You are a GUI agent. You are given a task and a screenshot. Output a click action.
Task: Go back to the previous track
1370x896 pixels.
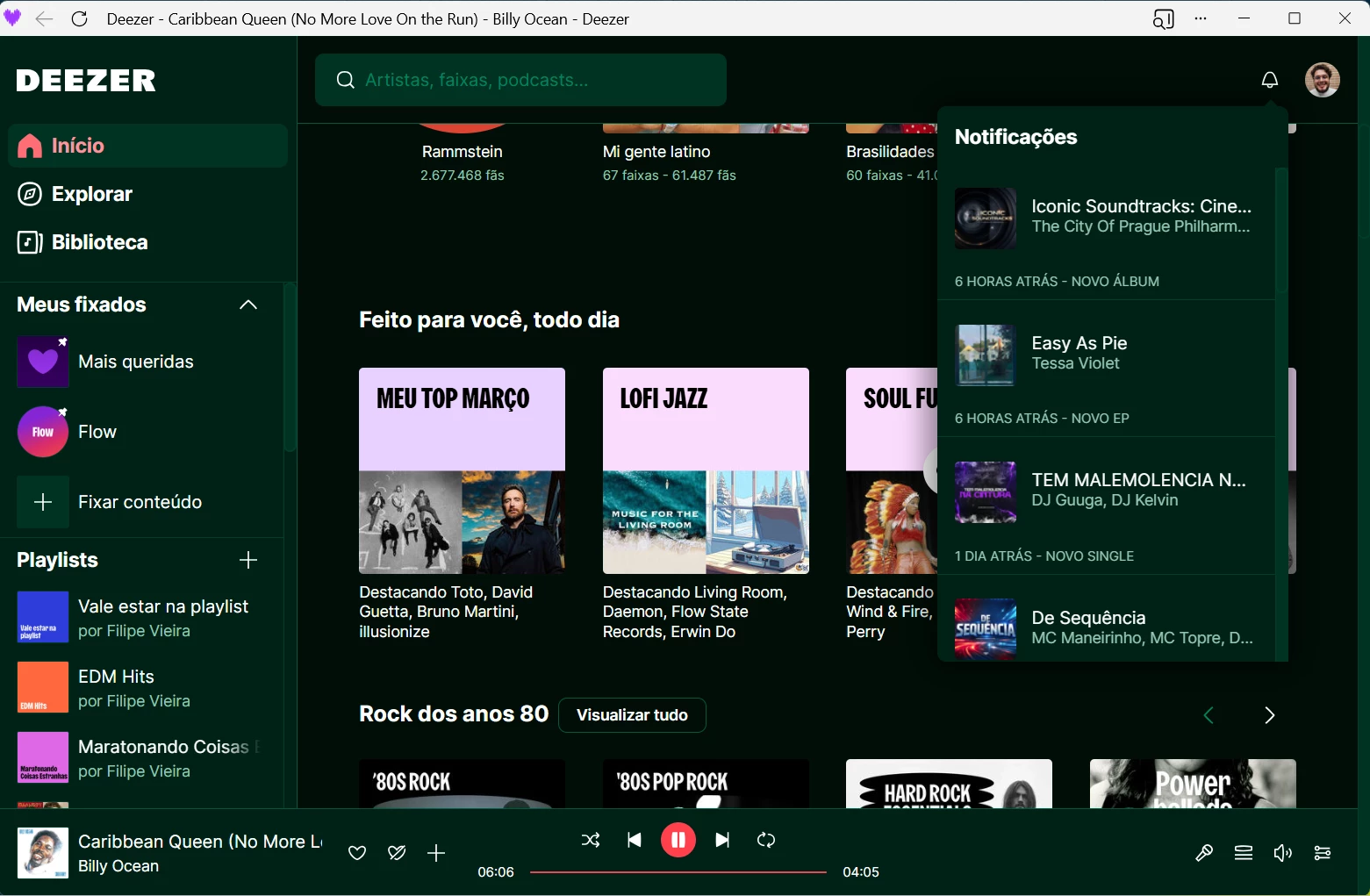coord(634,840)
